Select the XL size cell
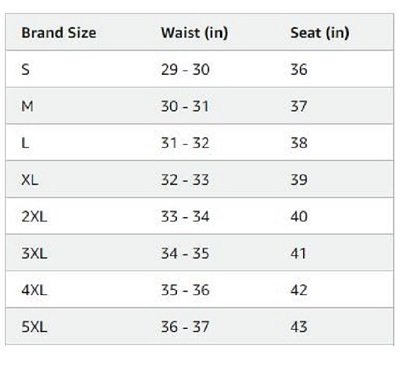Viewport: 400px width, 368px height. (x=30, y=180)
